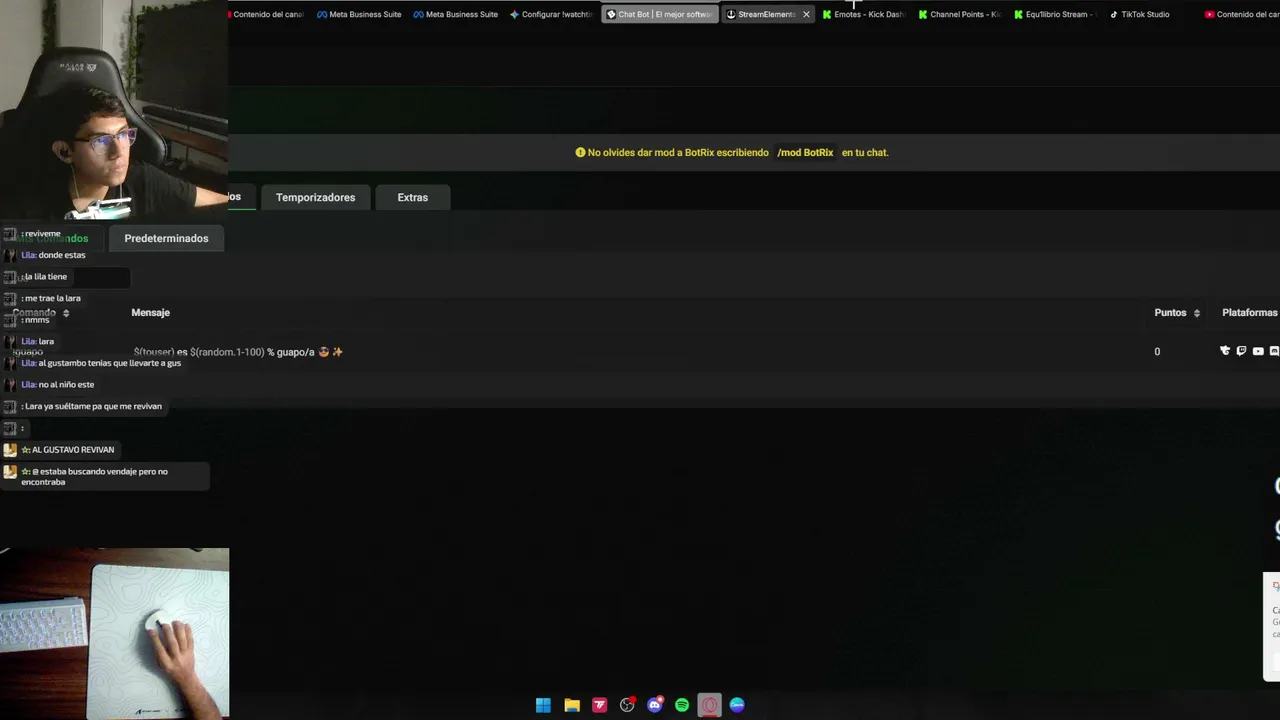Open the leftmost Contenido del canal tab
The width and height of the screenshot is (1280, 720).
(267, 14)
